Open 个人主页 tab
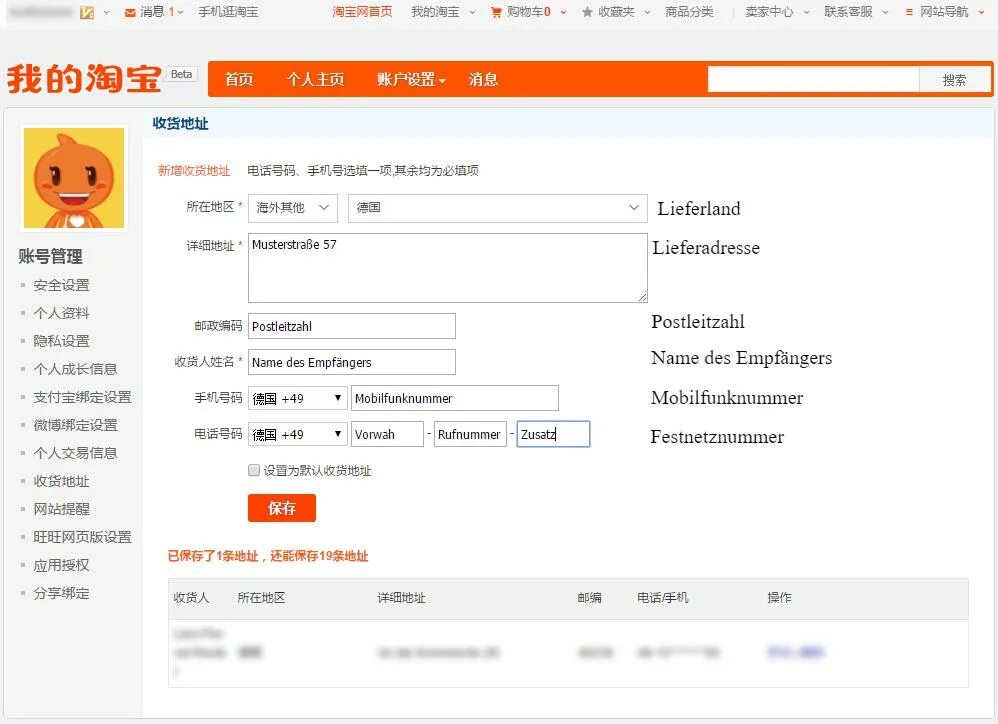 pos(316,80)
